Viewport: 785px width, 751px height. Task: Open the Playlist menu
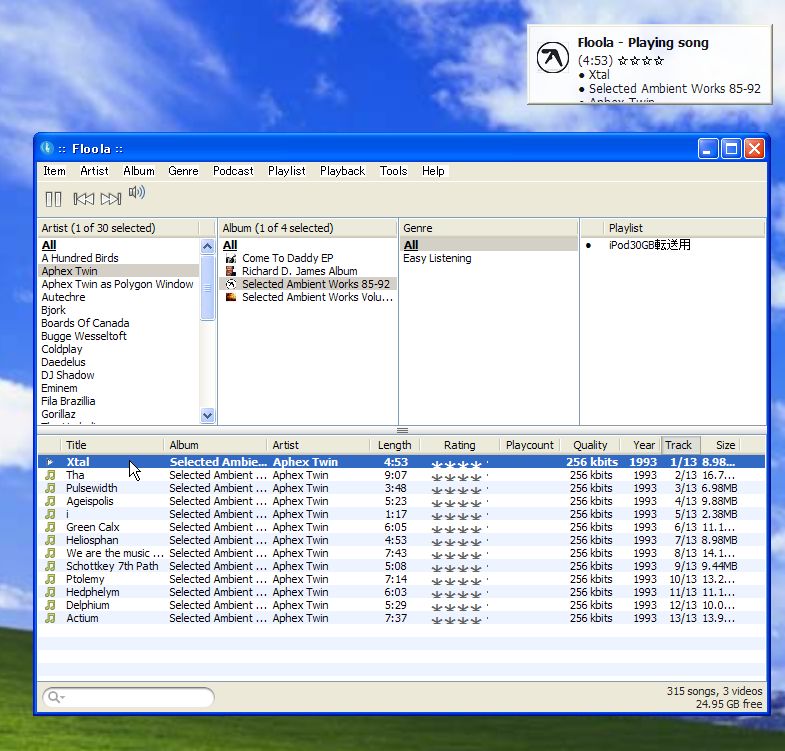point(286,171)
